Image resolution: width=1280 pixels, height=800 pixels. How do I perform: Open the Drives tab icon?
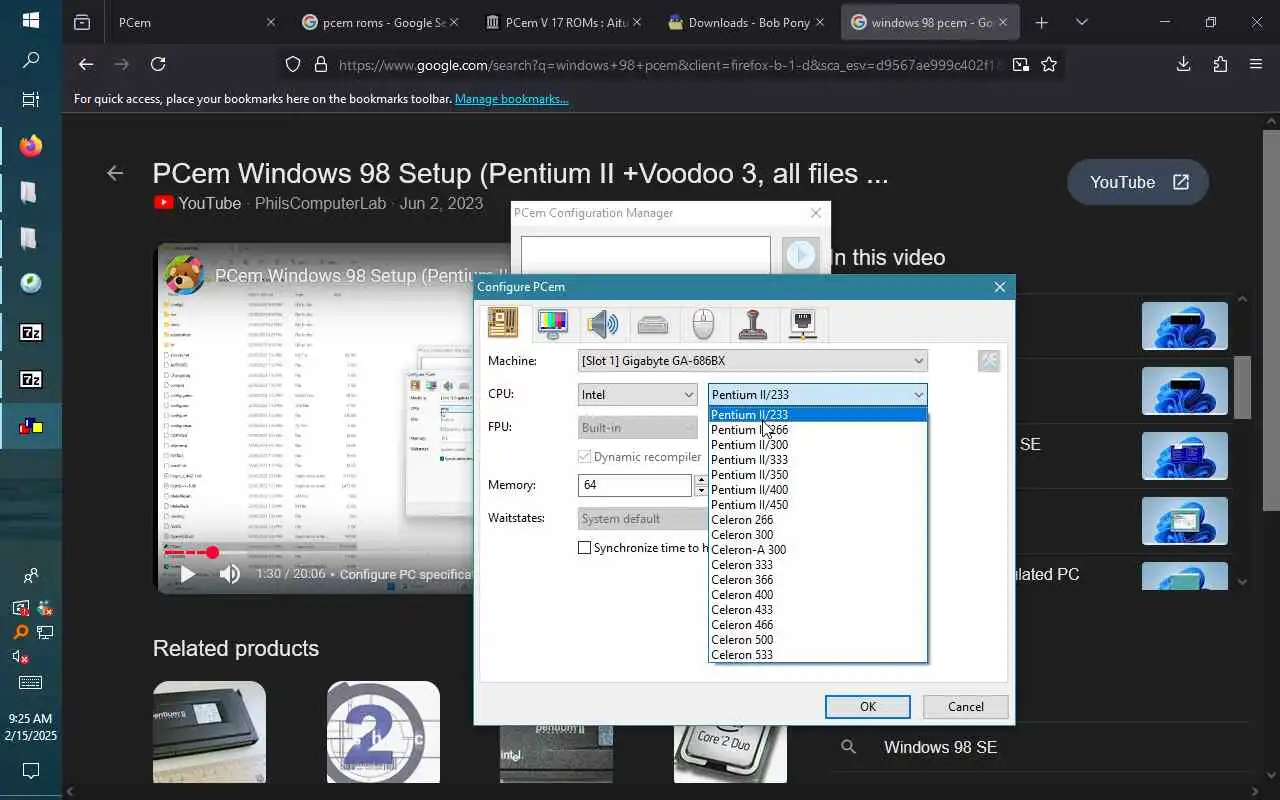pos(653,323)
